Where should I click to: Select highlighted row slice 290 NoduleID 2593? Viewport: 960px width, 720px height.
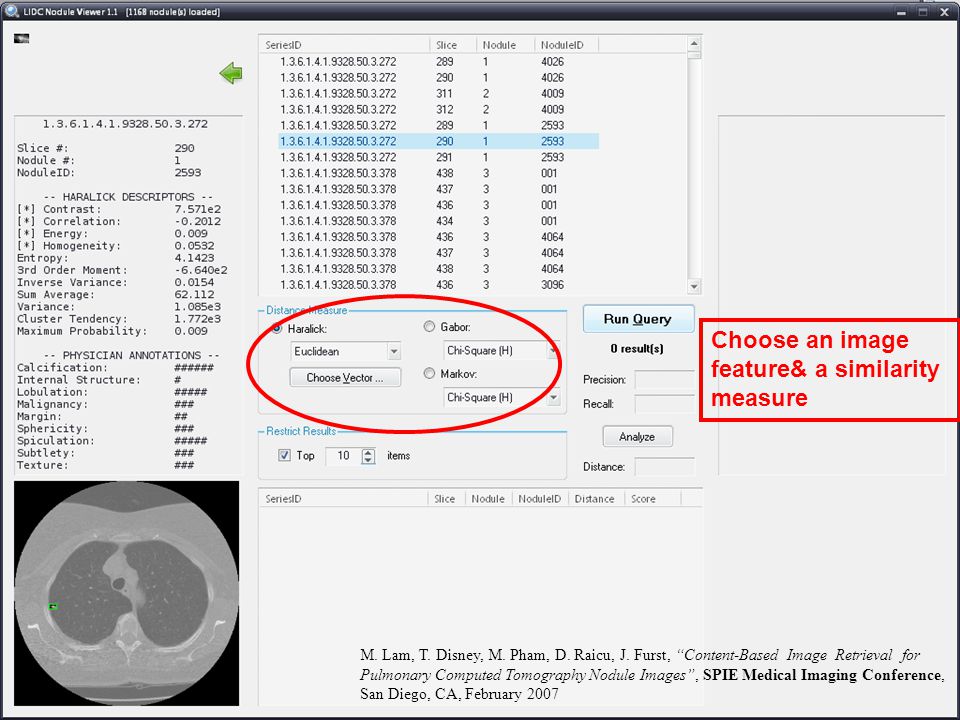pos(438,141)
